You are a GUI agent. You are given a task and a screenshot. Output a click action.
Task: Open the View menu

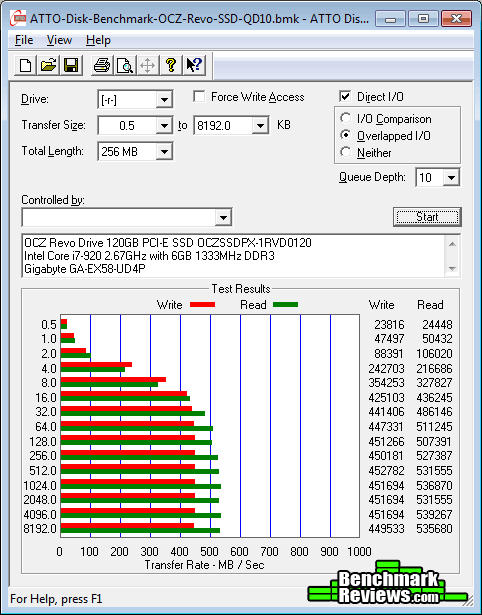[x=59, y=40]
